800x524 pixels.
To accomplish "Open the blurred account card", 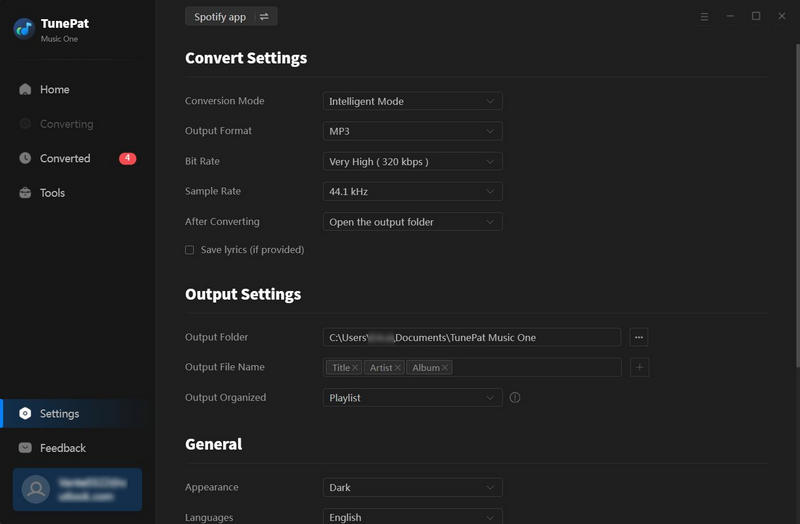I will pos(78,489).
